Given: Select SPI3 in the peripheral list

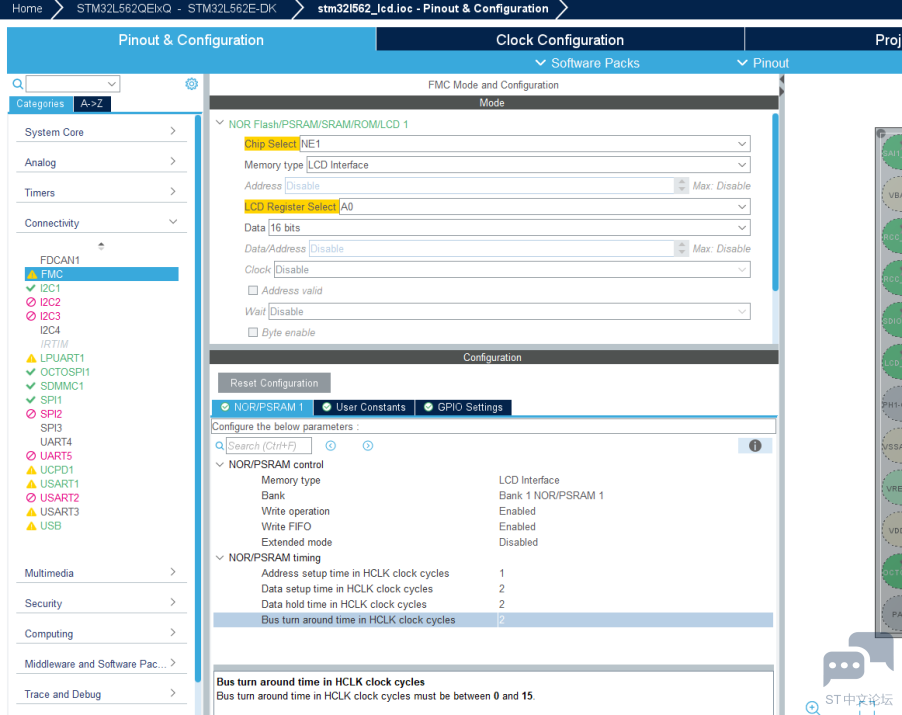Looking at the screenshot, I should (x=51, y=428).
